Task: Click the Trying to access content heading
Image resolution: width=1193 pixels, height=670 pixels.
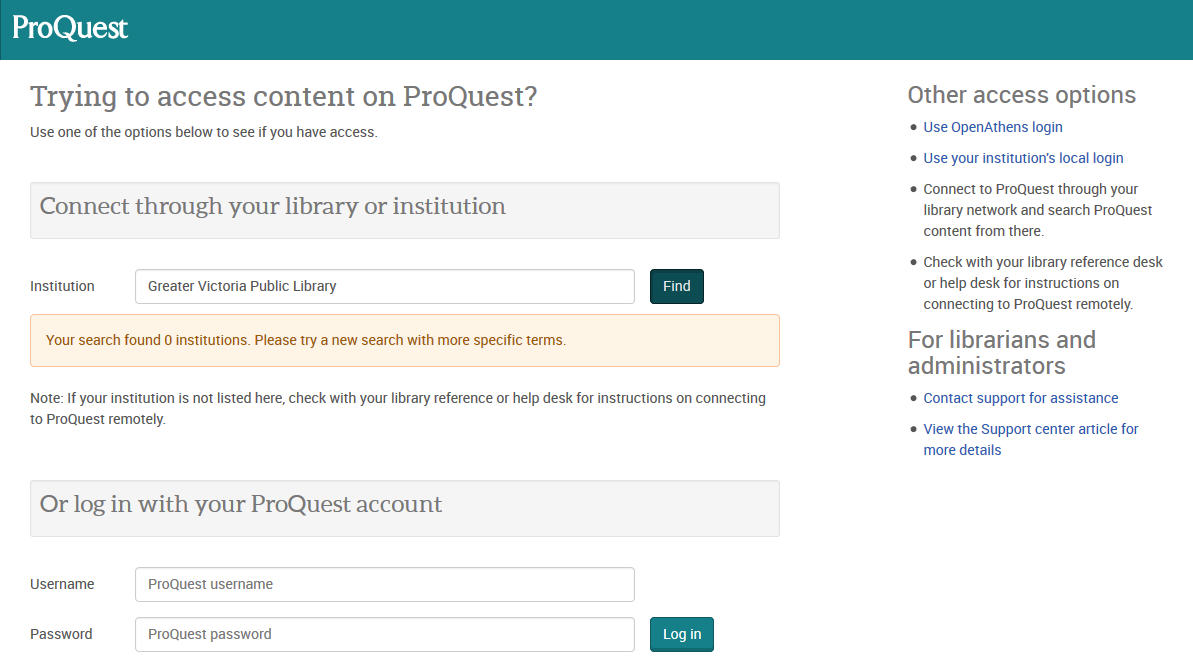Action: coord(284,97)
